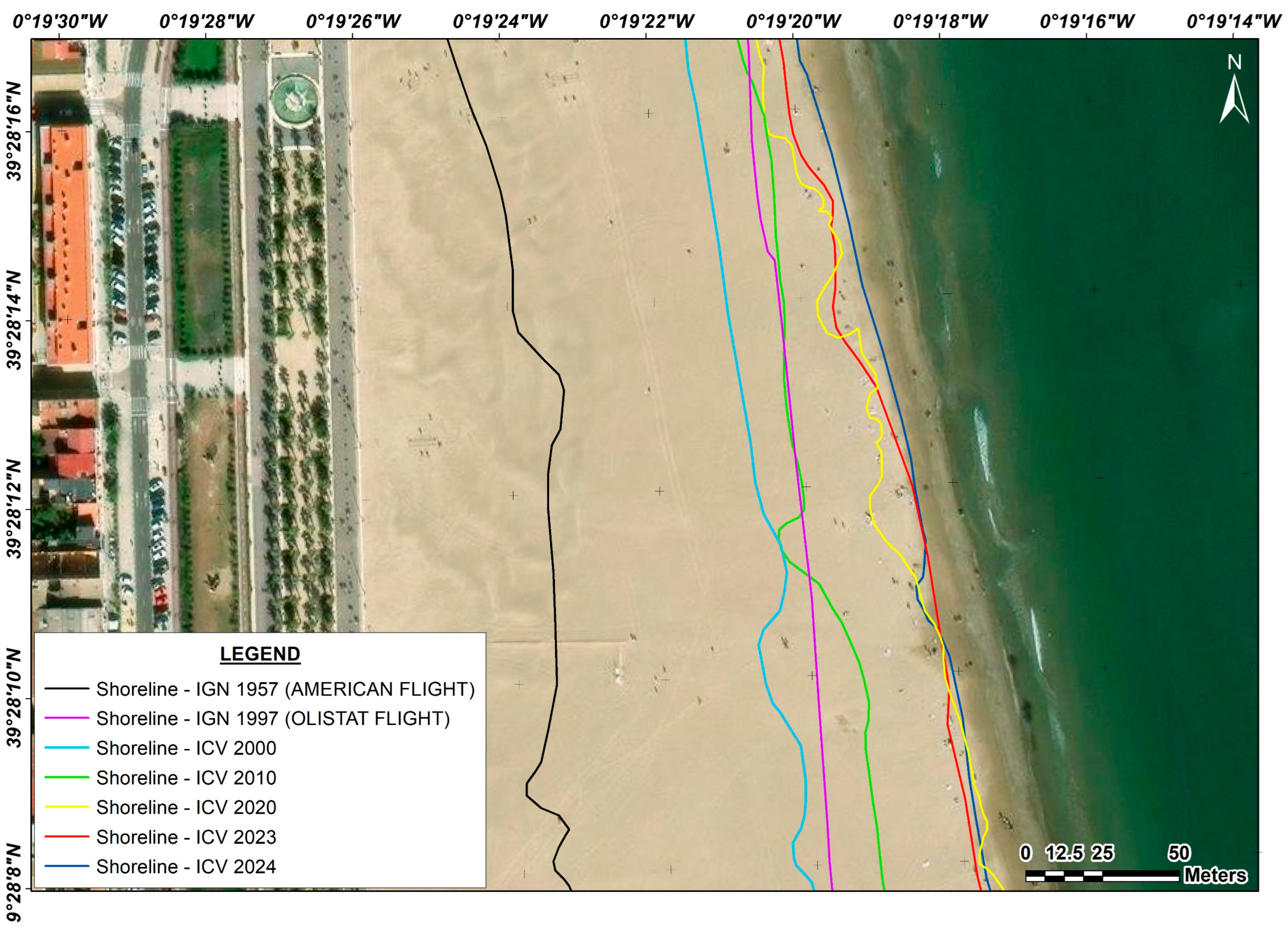Screen dimensions: 1288x929
Task: Click the 39°28'12"N latitude label
Action: coord(14,509)
